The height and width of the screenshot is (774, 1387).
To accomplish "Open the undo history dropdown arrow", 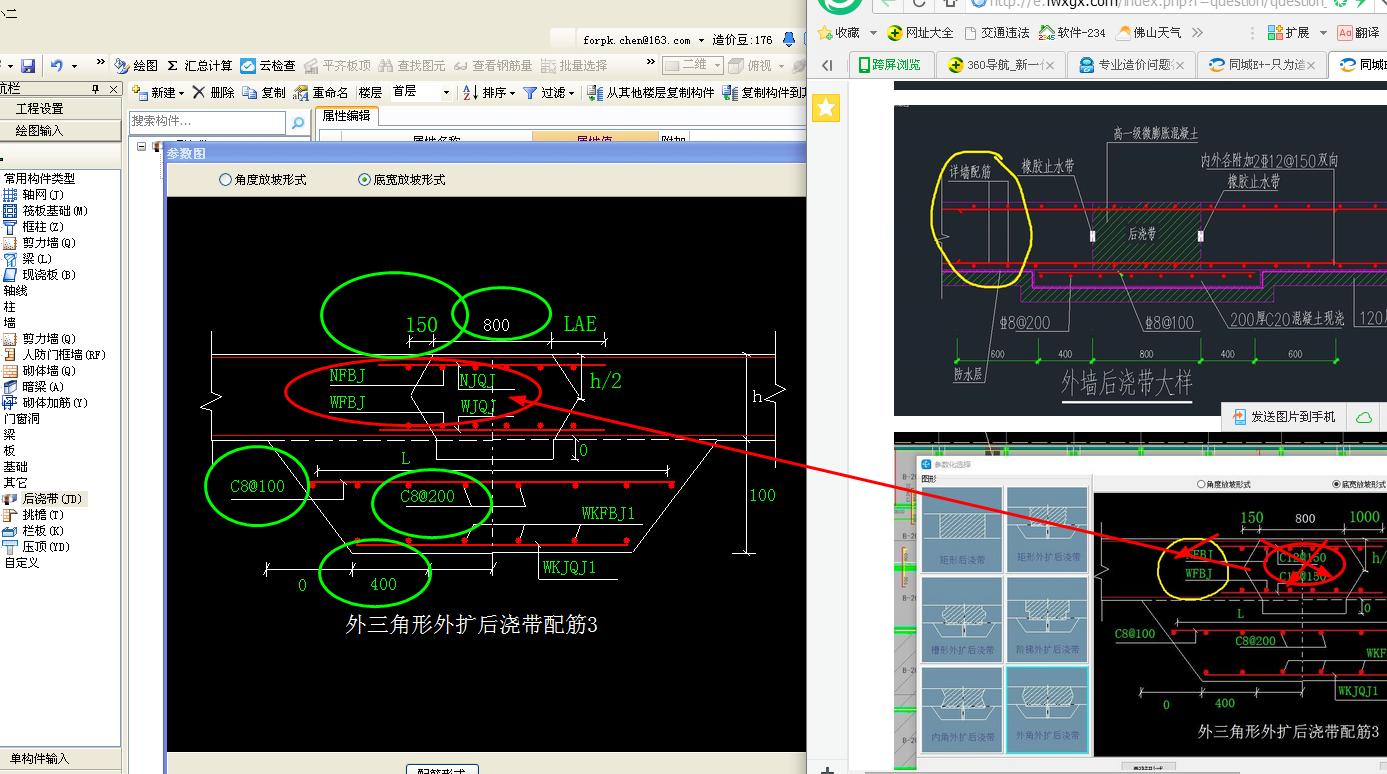I will [75, 66].
